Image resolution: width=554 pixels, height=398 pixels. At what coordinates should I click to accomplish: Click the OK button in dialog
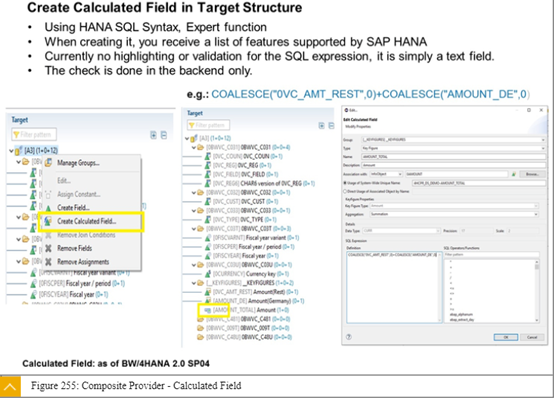(x=506, y=337)
